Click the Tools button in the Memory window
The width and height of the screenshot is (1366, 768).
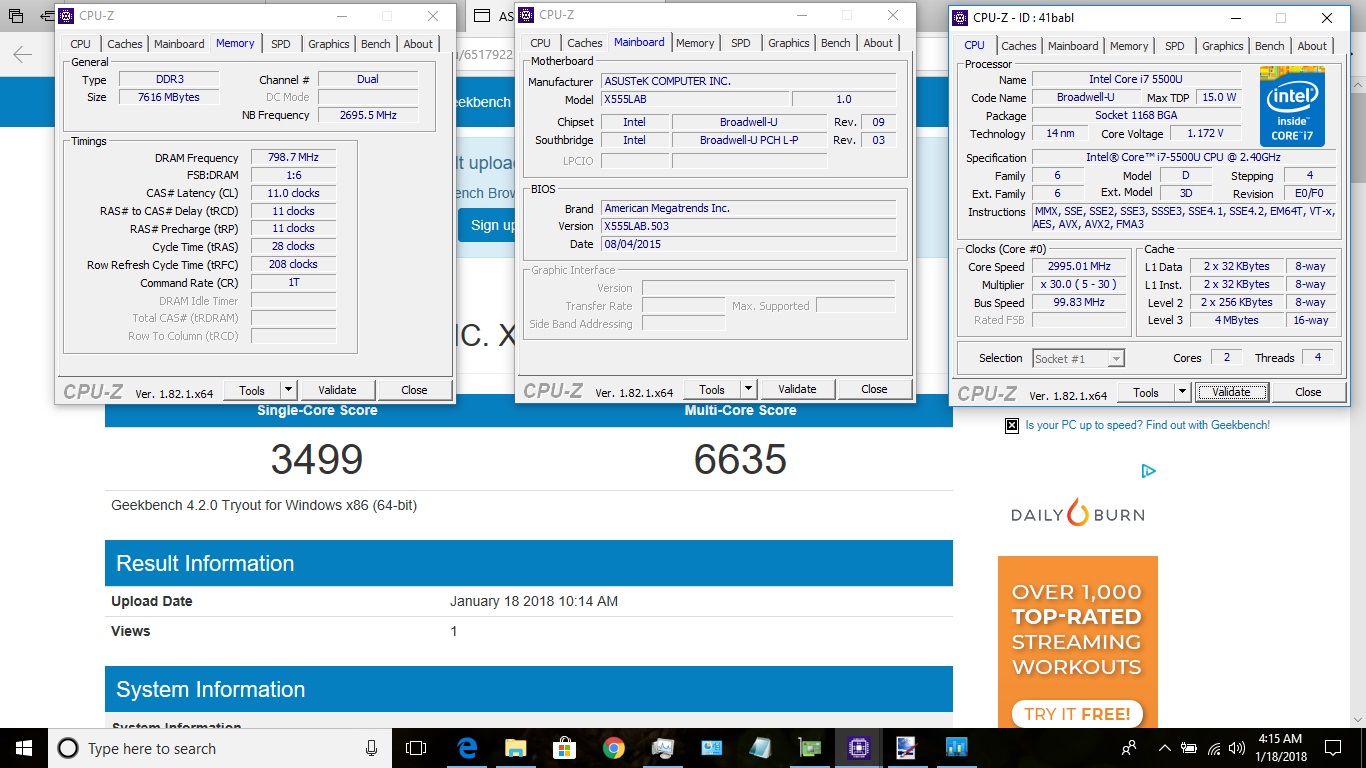252,390
